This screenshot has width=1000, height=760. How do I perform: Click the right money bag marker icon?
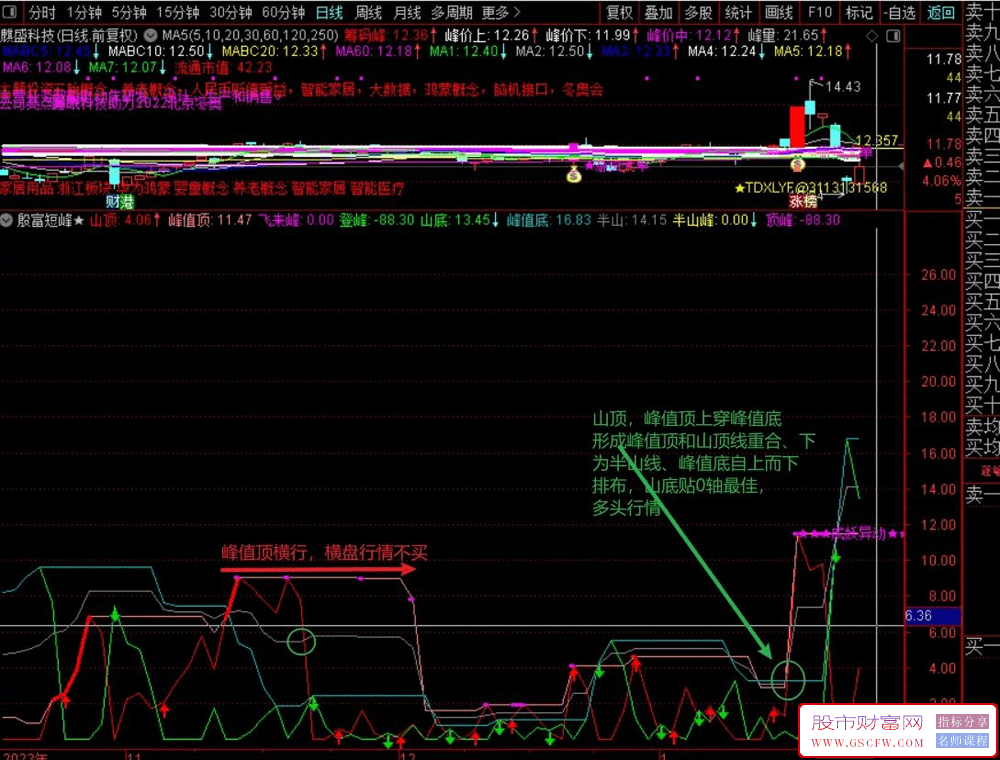[x=797, y=164]
